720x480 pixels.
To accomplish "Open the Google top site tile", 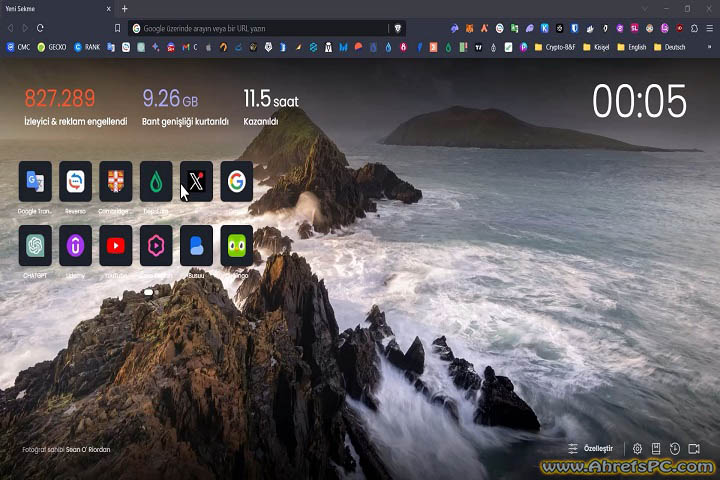I will tap(237, 181).
